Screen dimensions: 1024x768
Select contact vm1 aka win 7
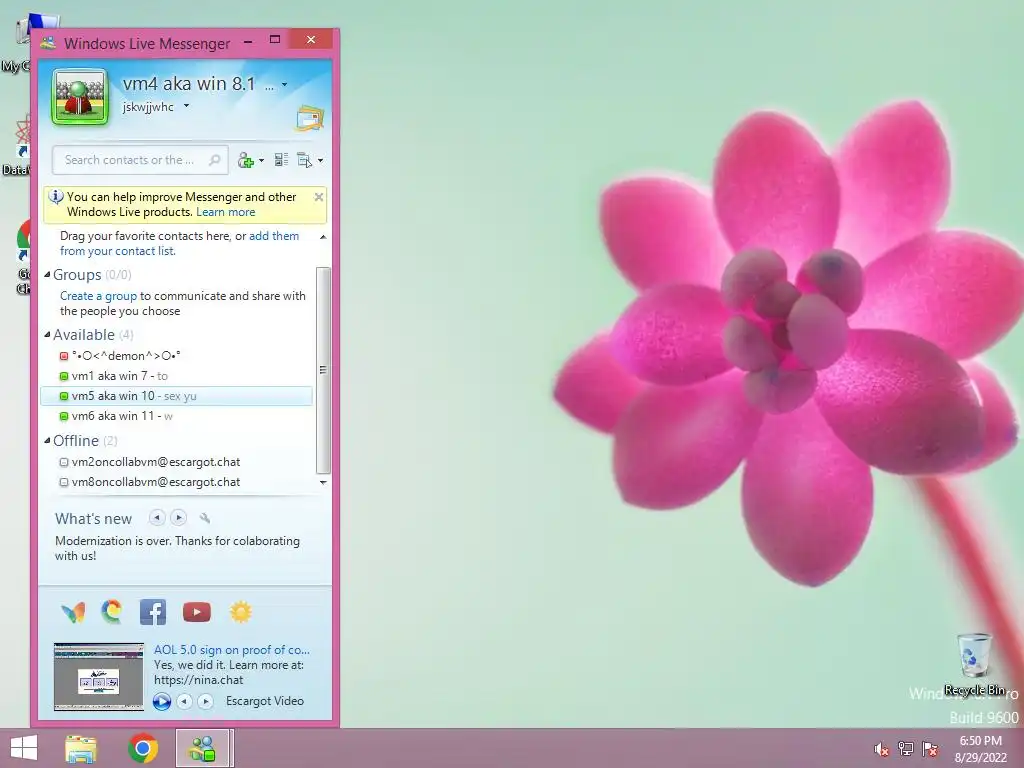click(x=176, y=376)
